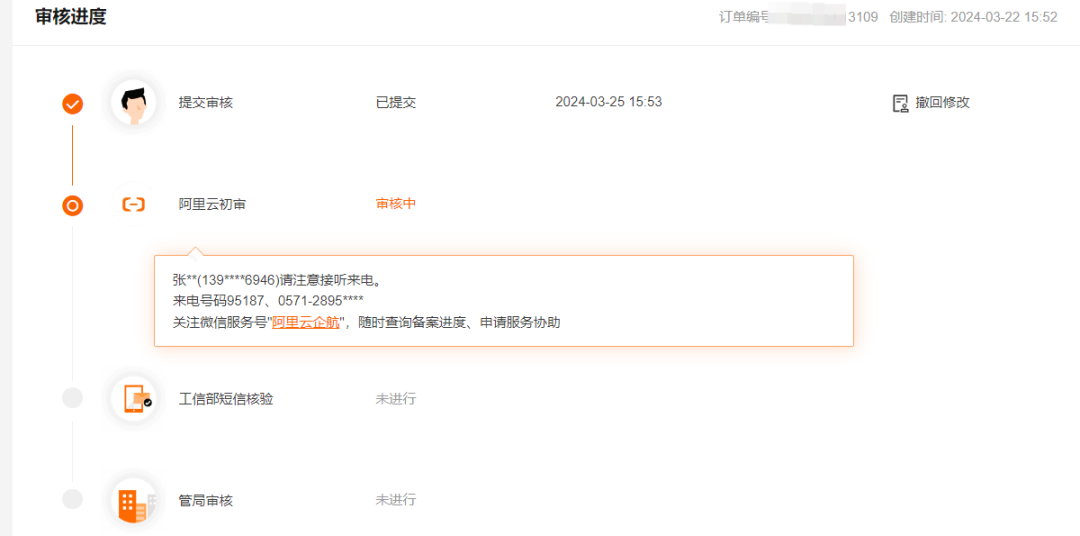Click the gray step dot for 工信部短信核验
This screenshot has width=1080, height=536.
pos(72,398)
